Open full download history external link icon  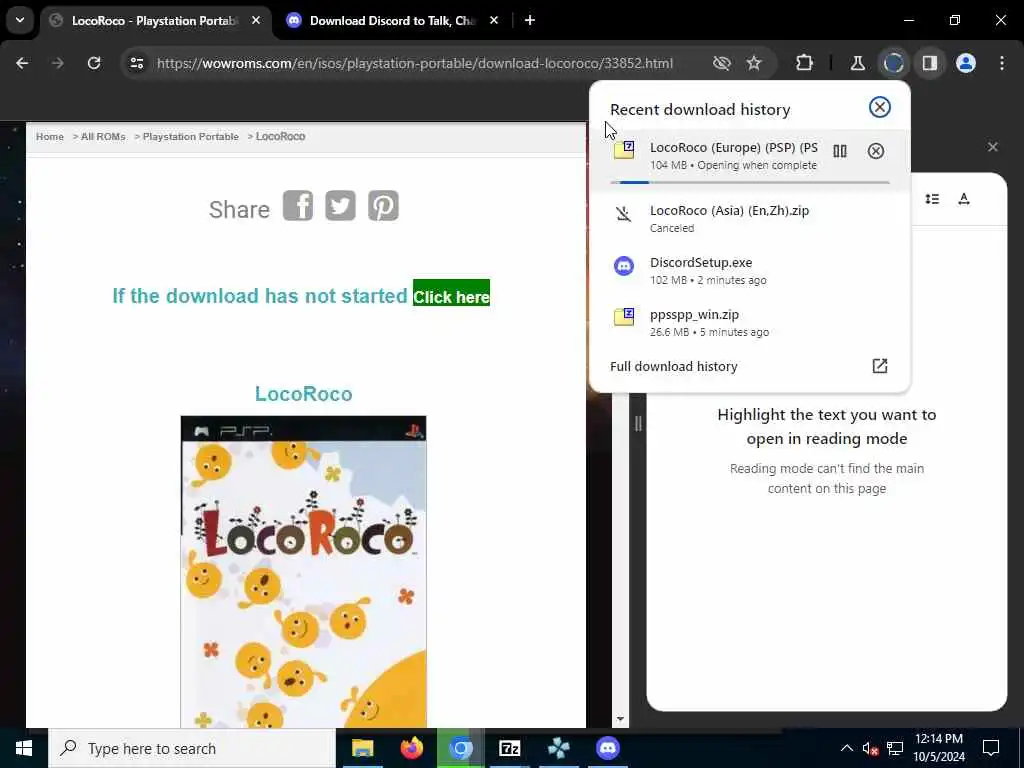(880, 366)
